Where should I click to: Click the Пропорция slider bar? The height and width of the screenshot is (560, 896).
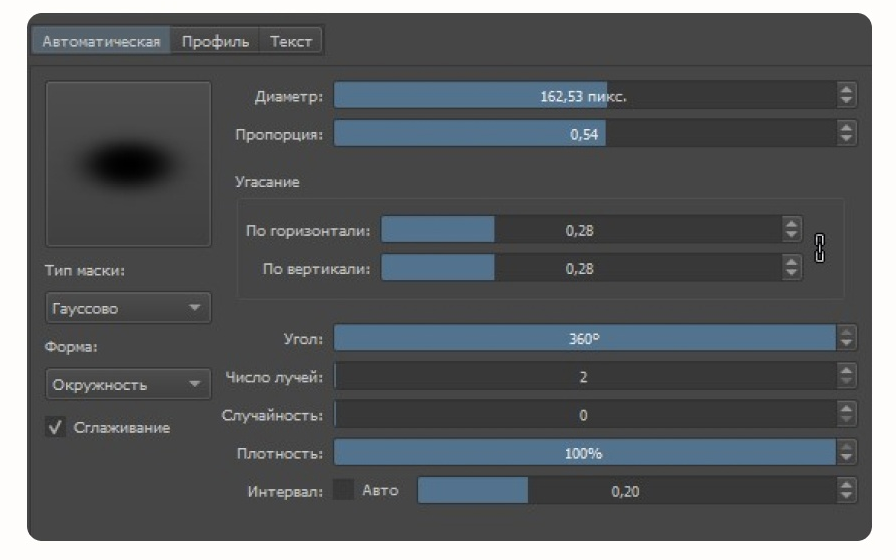coord(585,134)
